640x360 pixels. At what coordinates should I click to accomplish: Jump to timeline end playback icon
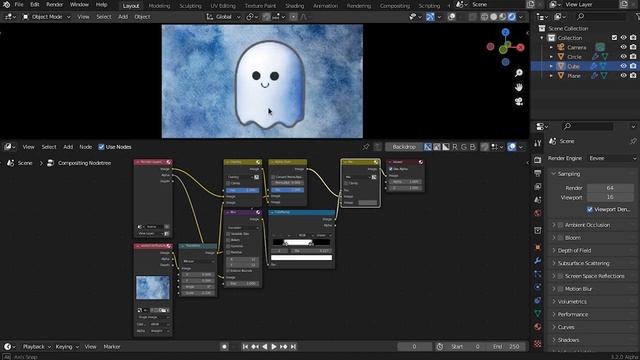pos(293,347)
